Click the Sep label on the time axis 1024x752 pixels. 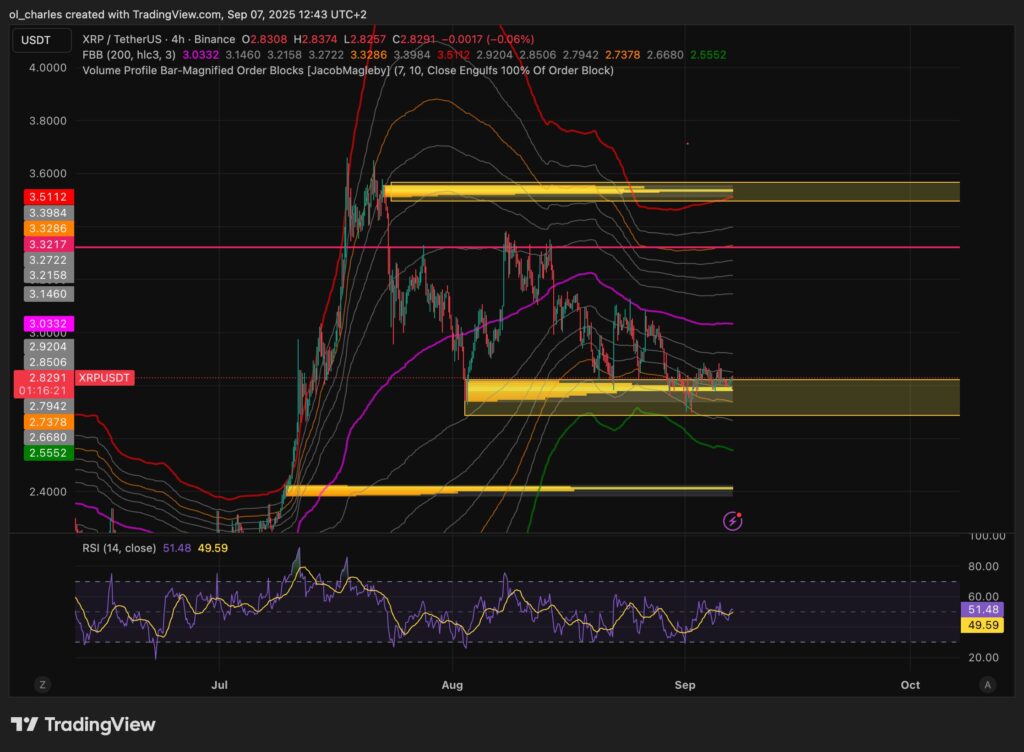pos(685,685)
